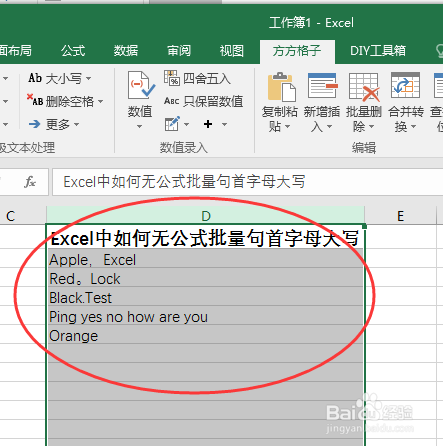Click in the formula bar text
443x446 pixels.
pos(184,182)
